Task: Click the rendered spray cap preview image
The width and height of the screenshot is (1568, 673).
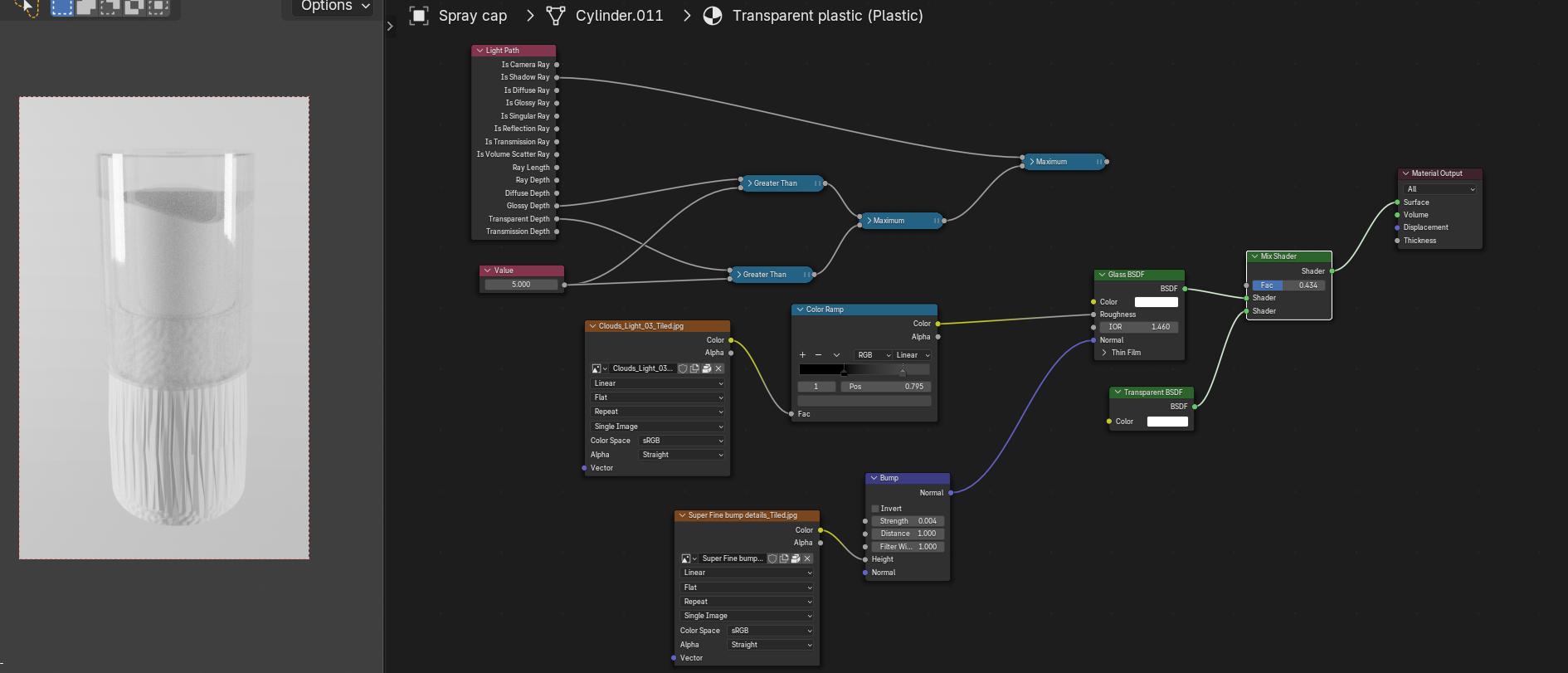Action: tap(164, 328)
